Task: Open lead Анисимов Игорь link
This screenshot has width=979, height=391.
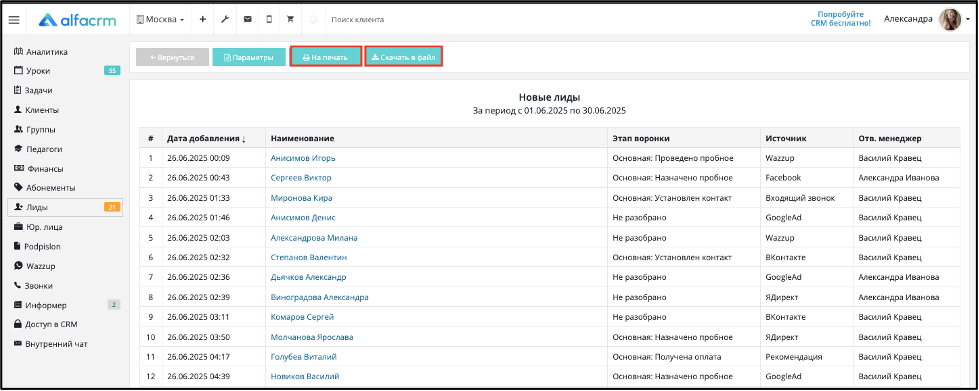Action: pyautogui.click(x=303, y=158)
